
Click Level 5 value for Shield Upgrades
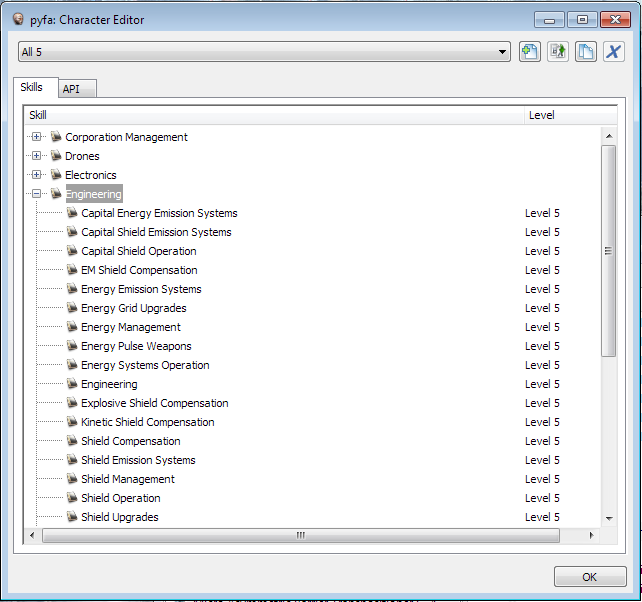click(542, 517)
